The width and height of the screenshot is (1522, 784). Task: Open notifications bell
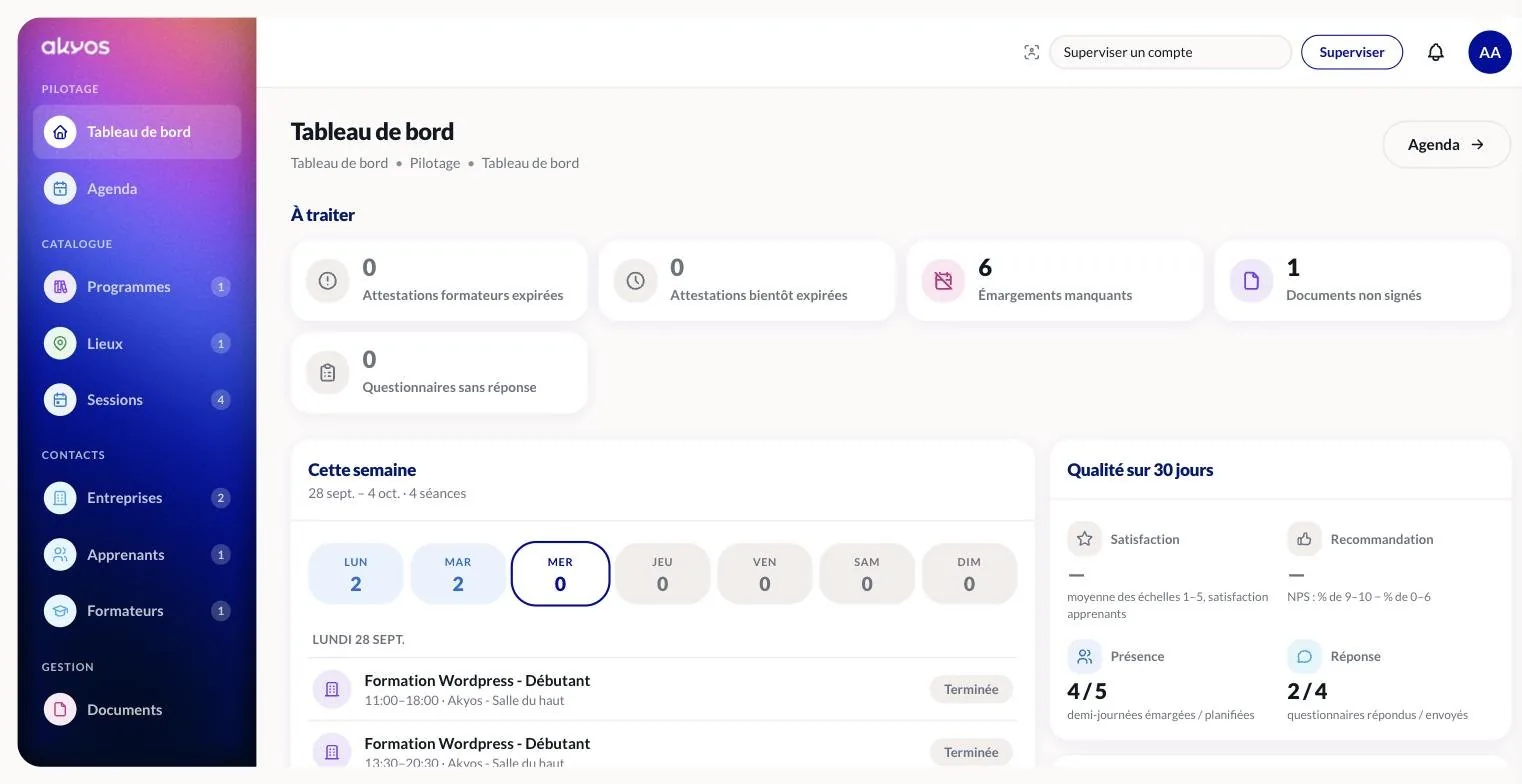pyautogui.click(x=1436, y=52)
